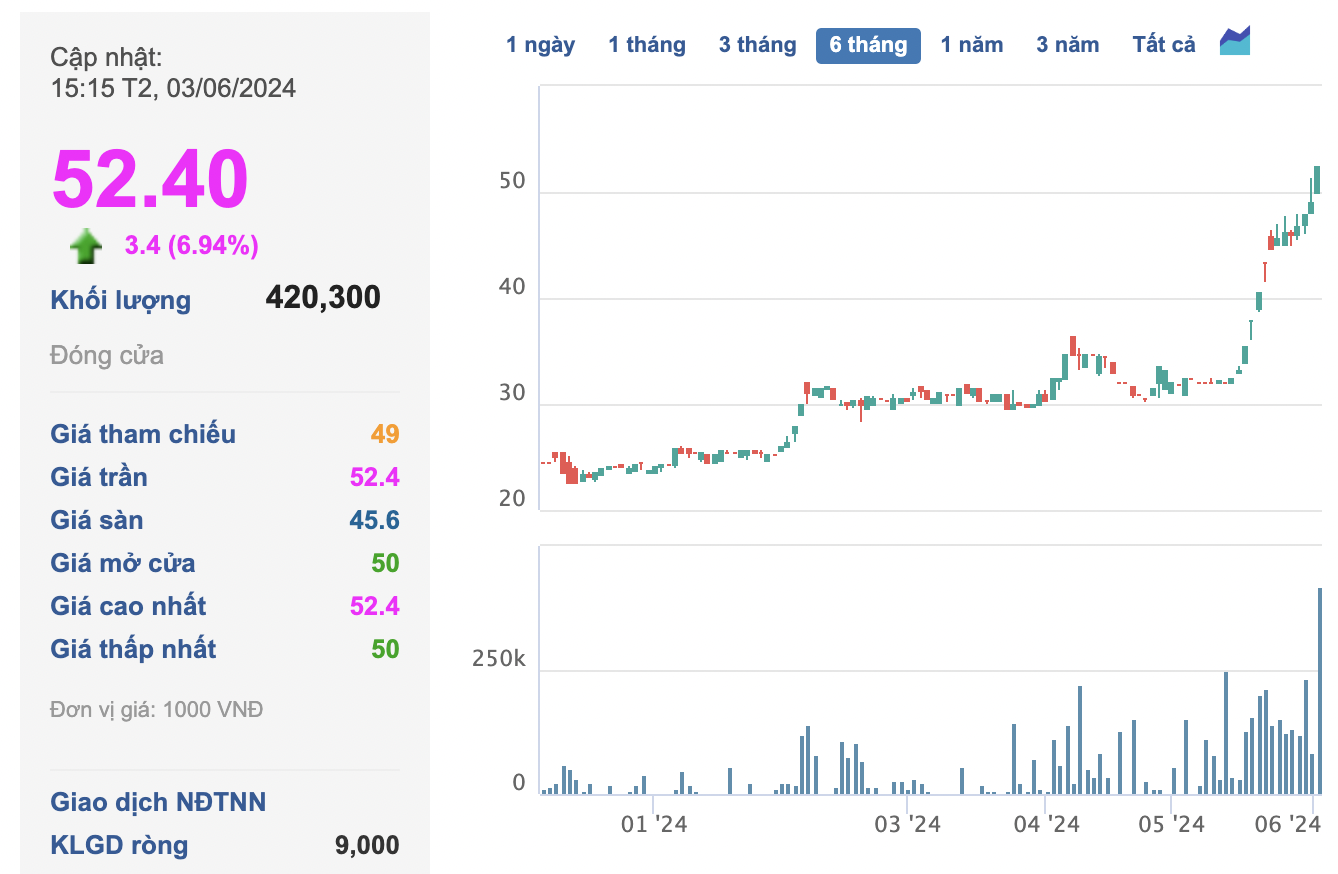Click the KLGD ròng value 9,000
Viewport: 1338px width, 874px height.
pyautogui.click(x=367, y=845)
